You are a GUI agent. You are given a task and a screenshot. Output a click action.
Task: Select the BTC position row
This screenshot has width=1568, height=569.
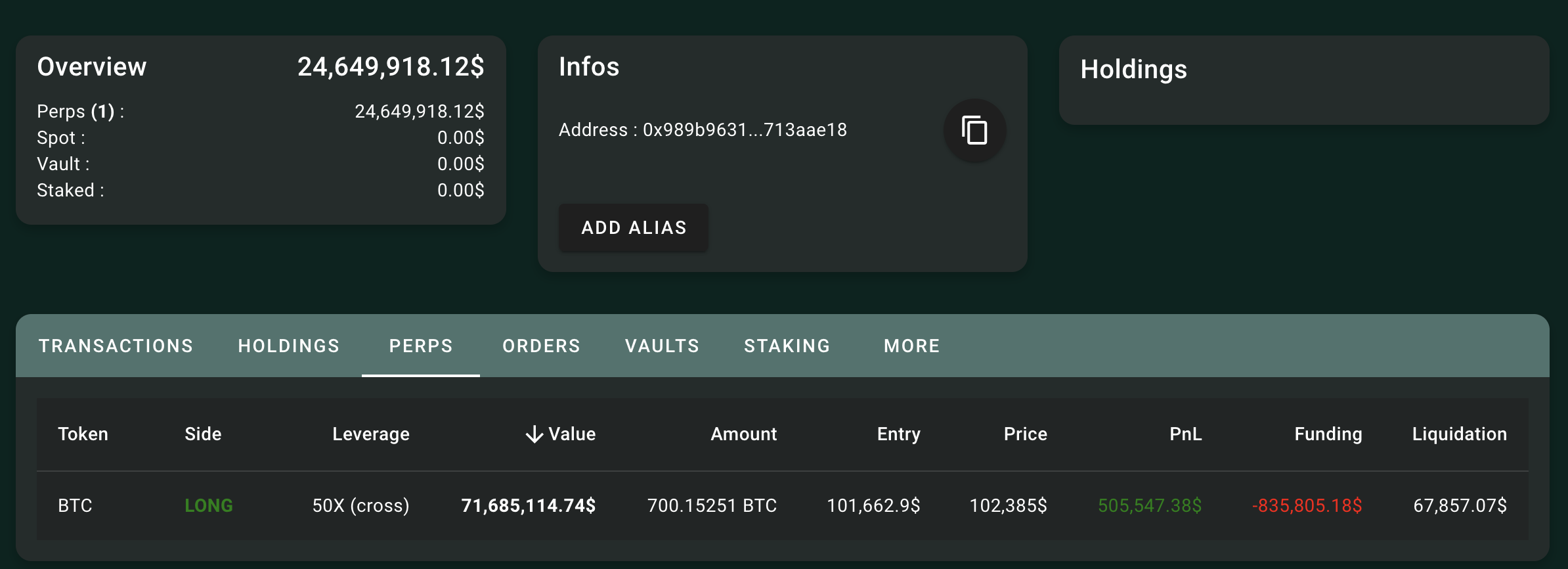click(x=783, y=505)
